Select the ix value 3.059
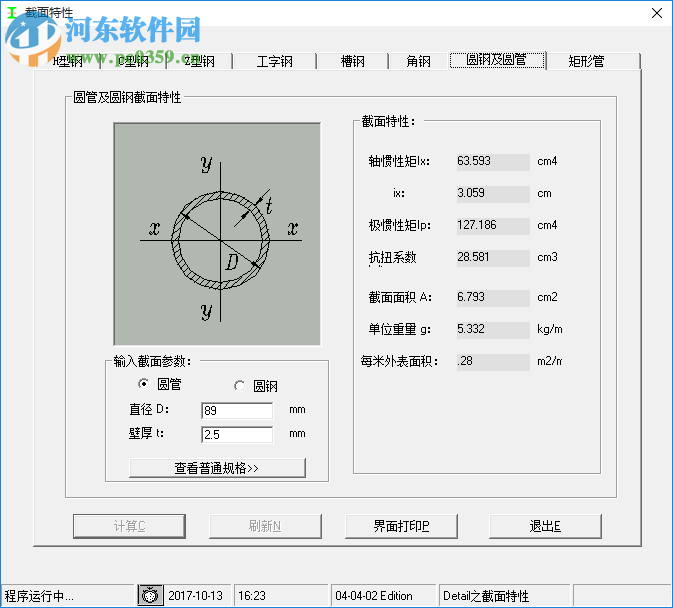 [x=493, y=193]
